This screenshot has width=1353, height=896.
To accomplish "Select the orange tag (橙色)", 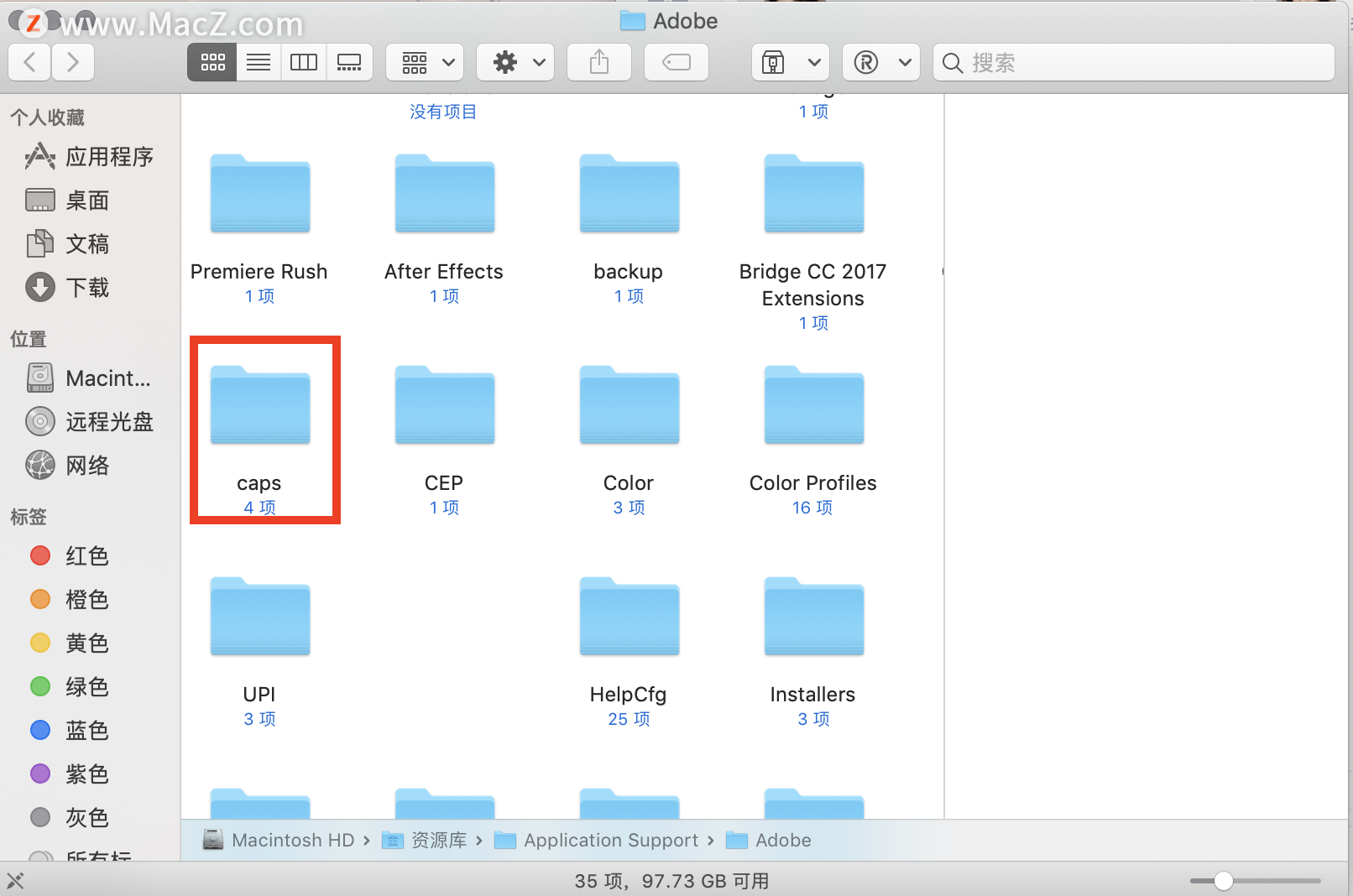I will pos(69,600).
